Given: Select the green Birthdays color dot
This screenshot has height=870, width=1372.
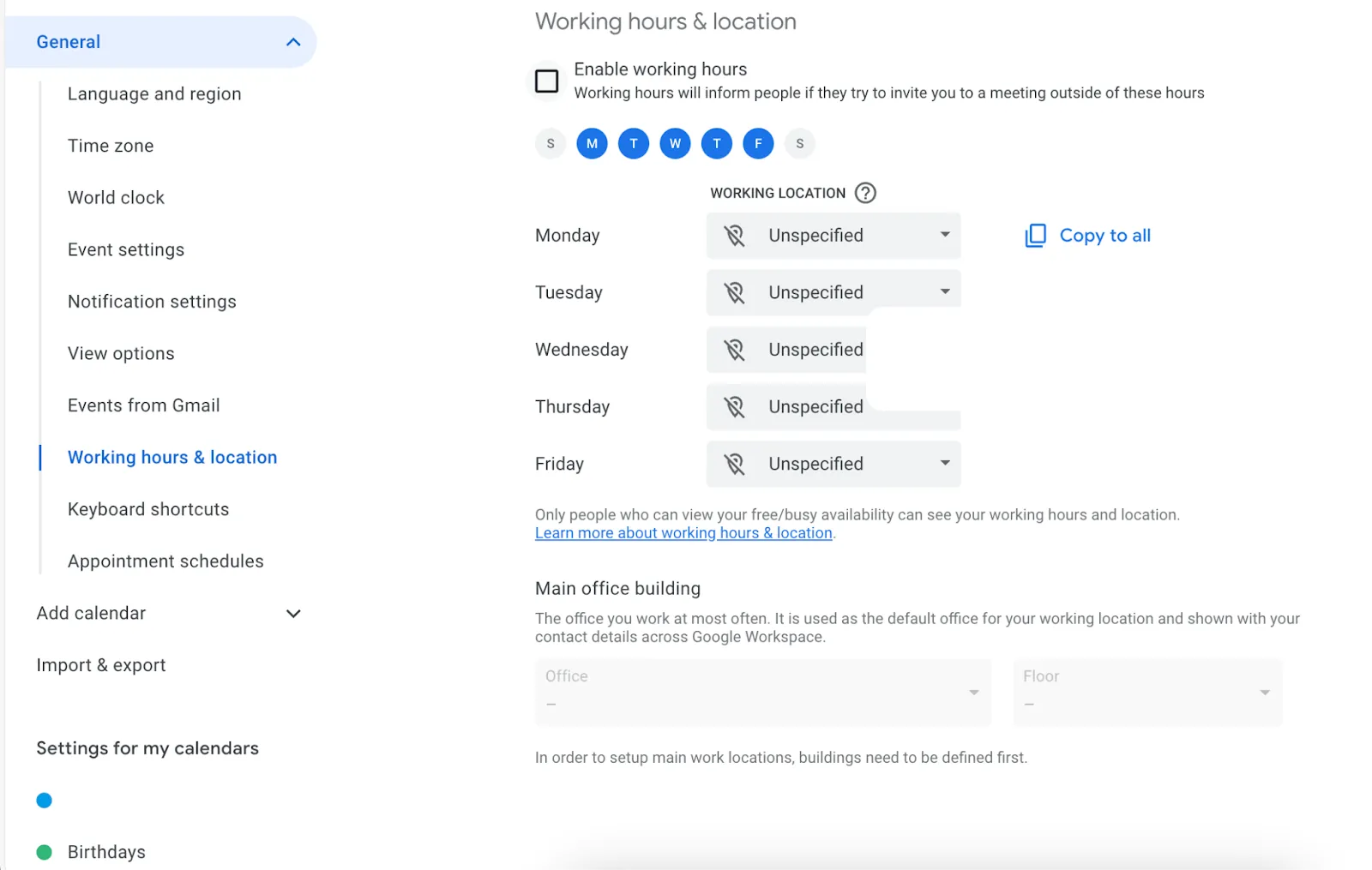Looking at the screenshot, I should 45,852.
